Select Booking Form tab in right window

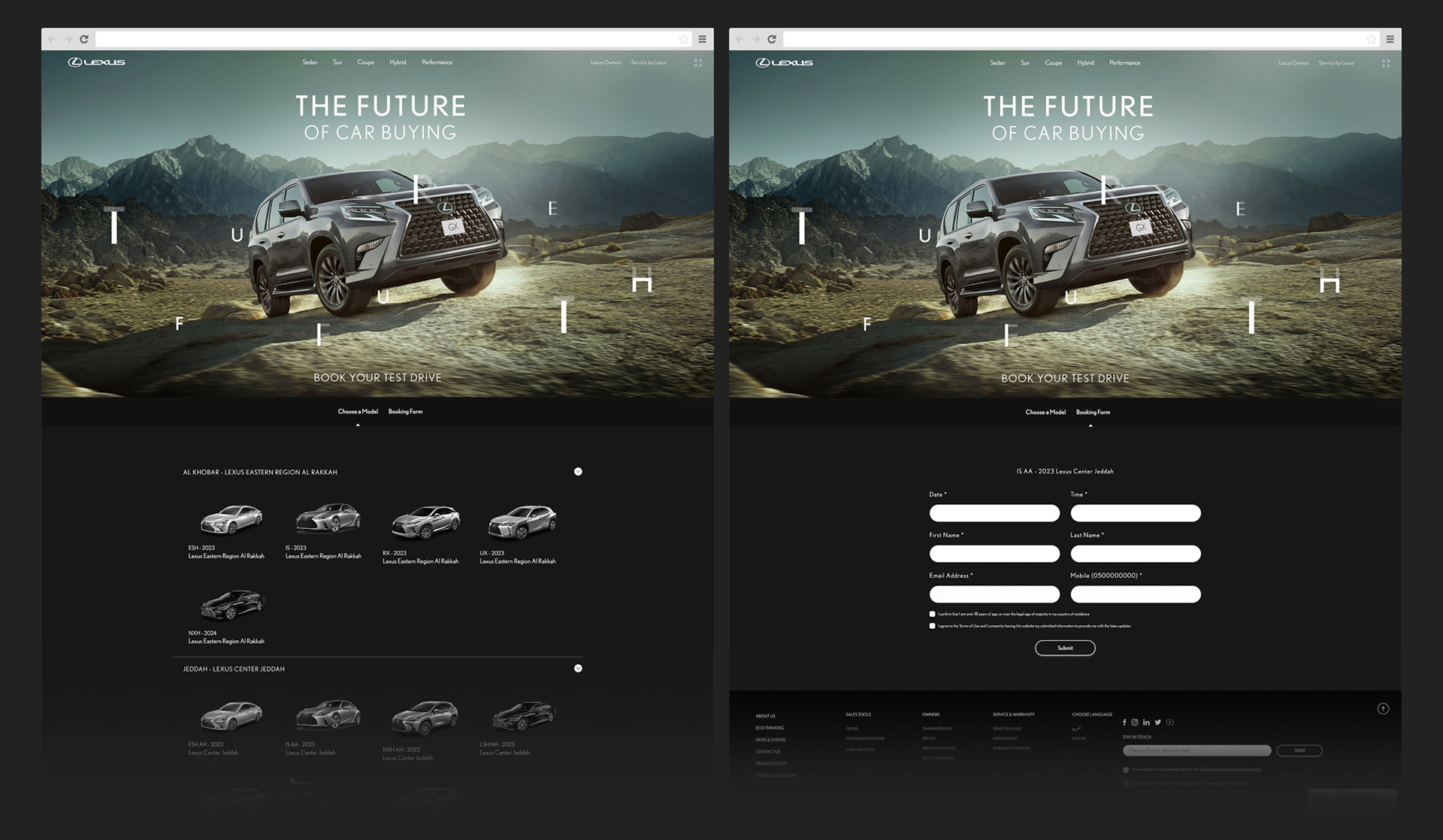pyautogui.click(x=1093, y=412)
